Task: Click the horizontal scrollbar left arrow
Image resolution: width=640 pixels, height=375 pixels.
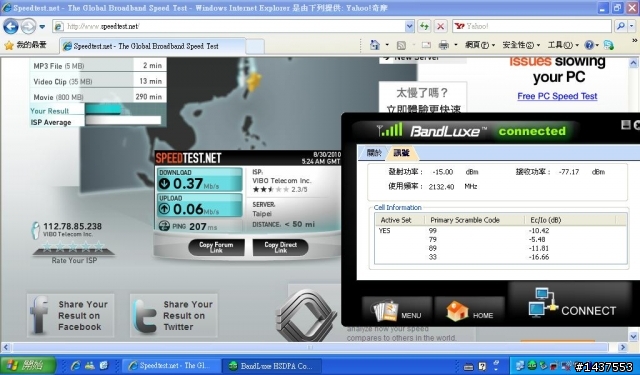Action: [6, 348]
